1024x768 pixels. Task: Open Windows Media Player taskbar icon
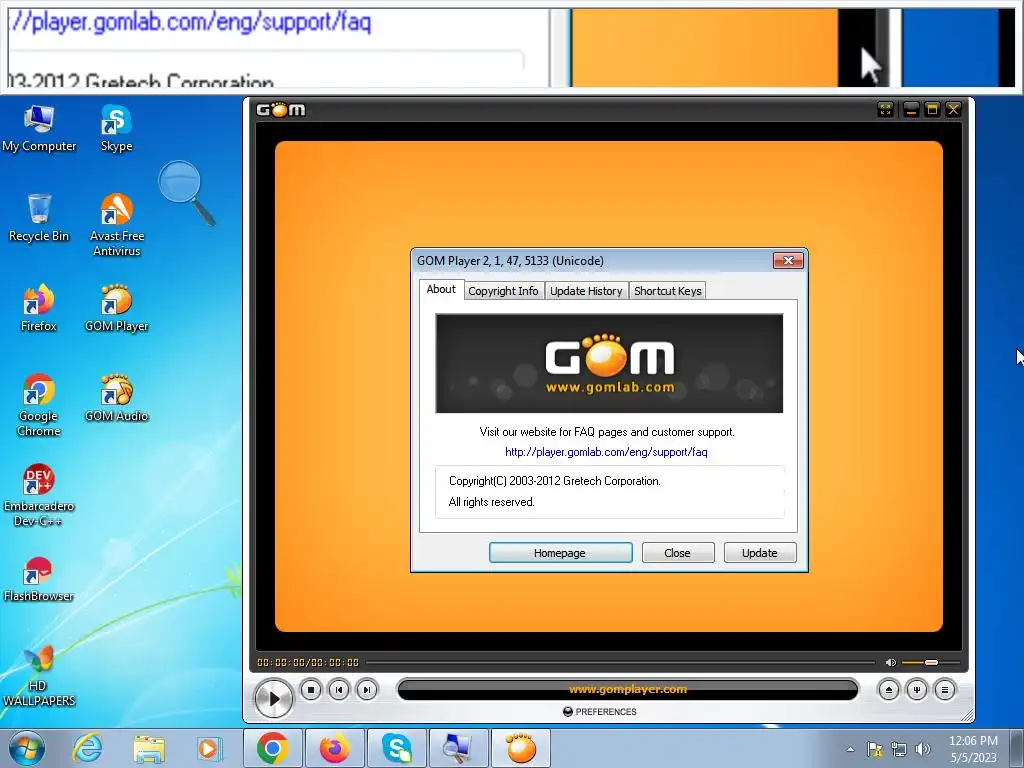pos(209,748)
